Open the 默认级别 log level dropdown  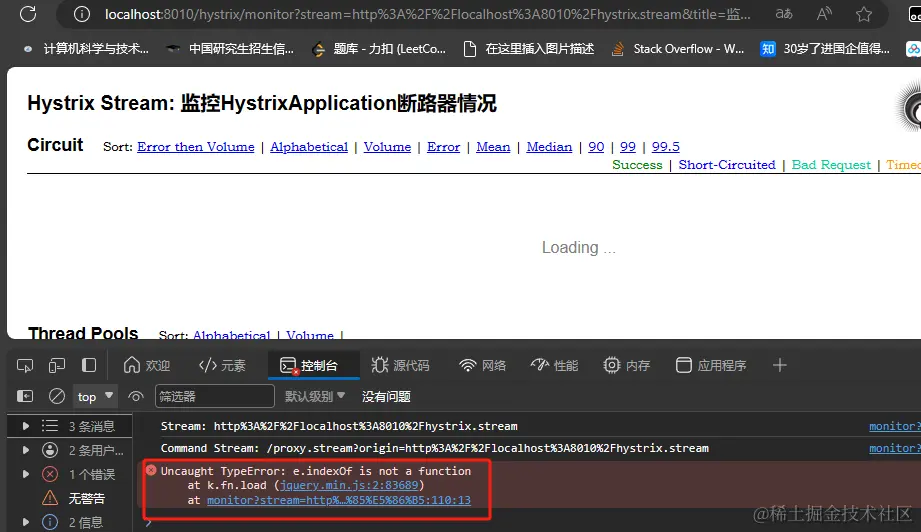click(x=315, y=396)
